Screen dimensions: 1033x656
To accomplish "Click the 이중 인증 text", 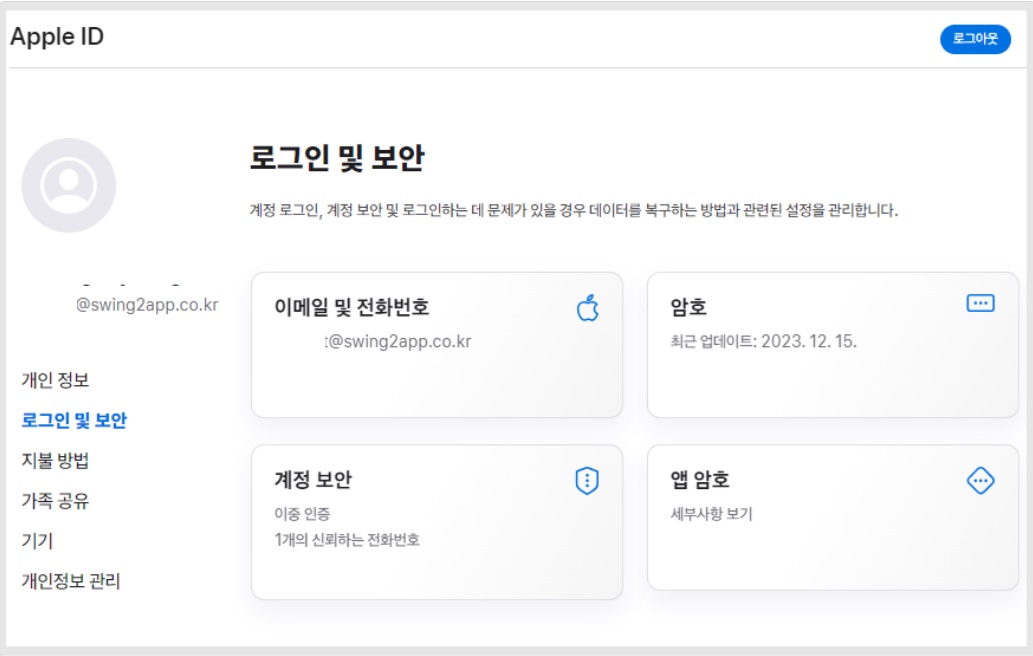I will click(302, 514).
